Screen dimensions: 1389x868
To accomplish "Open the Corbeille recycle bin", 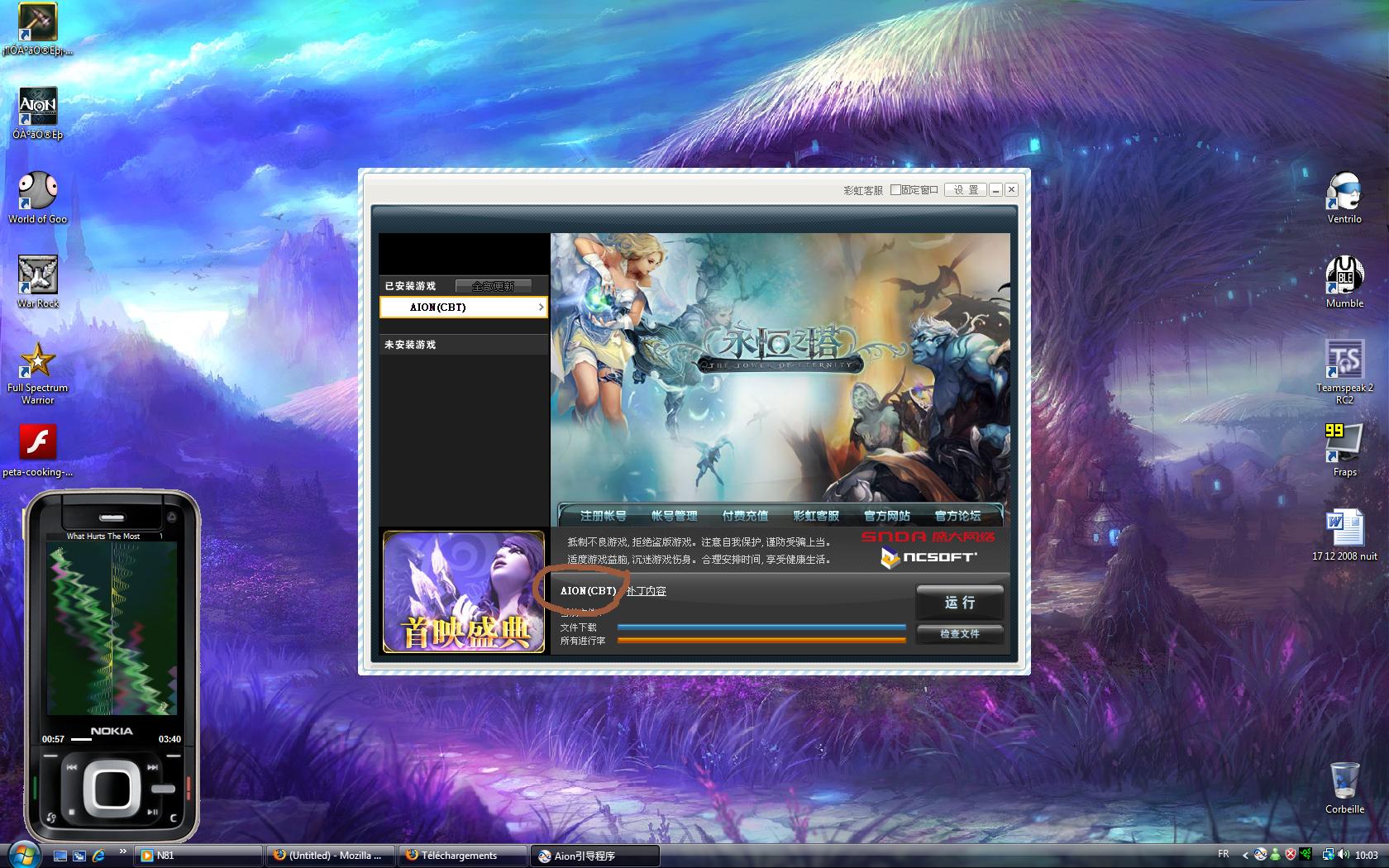I will point(1344,788).
